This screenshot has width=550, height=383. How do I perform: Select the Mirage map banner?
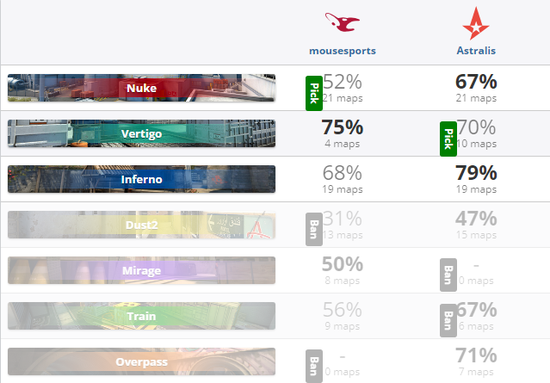click(x=141, y=270)
